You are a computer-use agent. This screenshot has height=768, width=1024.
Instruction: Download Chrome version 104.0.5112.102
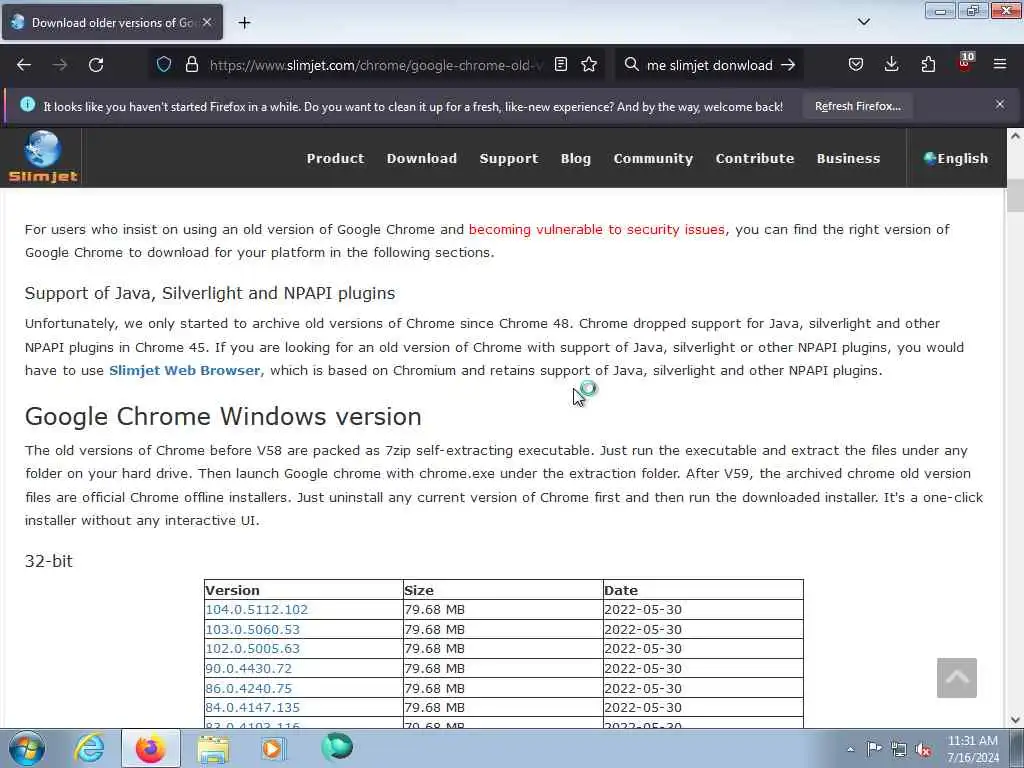[x=257, y=609]
